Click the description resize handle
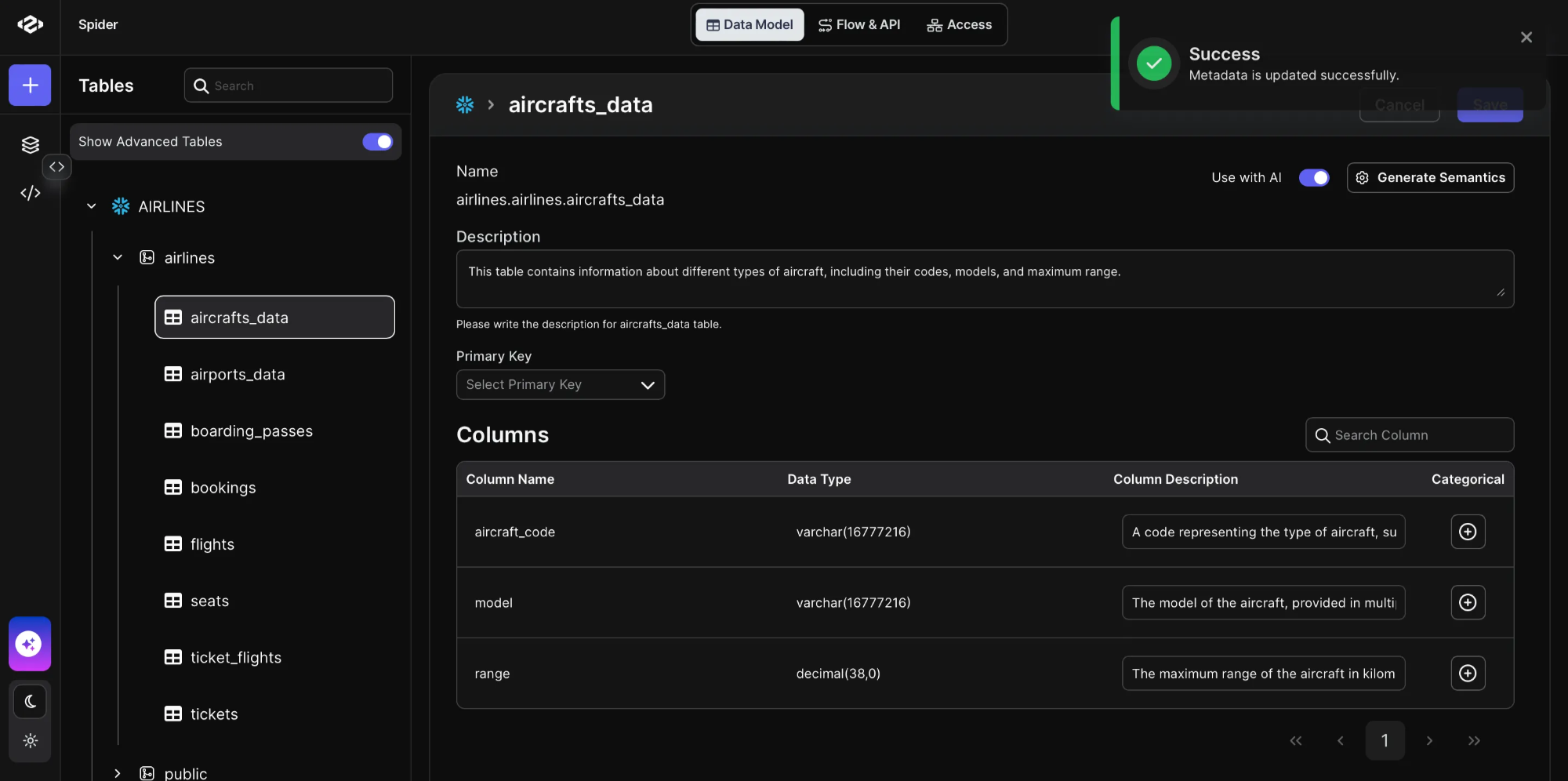This screenshot has width=1568, height=781. point(1500,292)
